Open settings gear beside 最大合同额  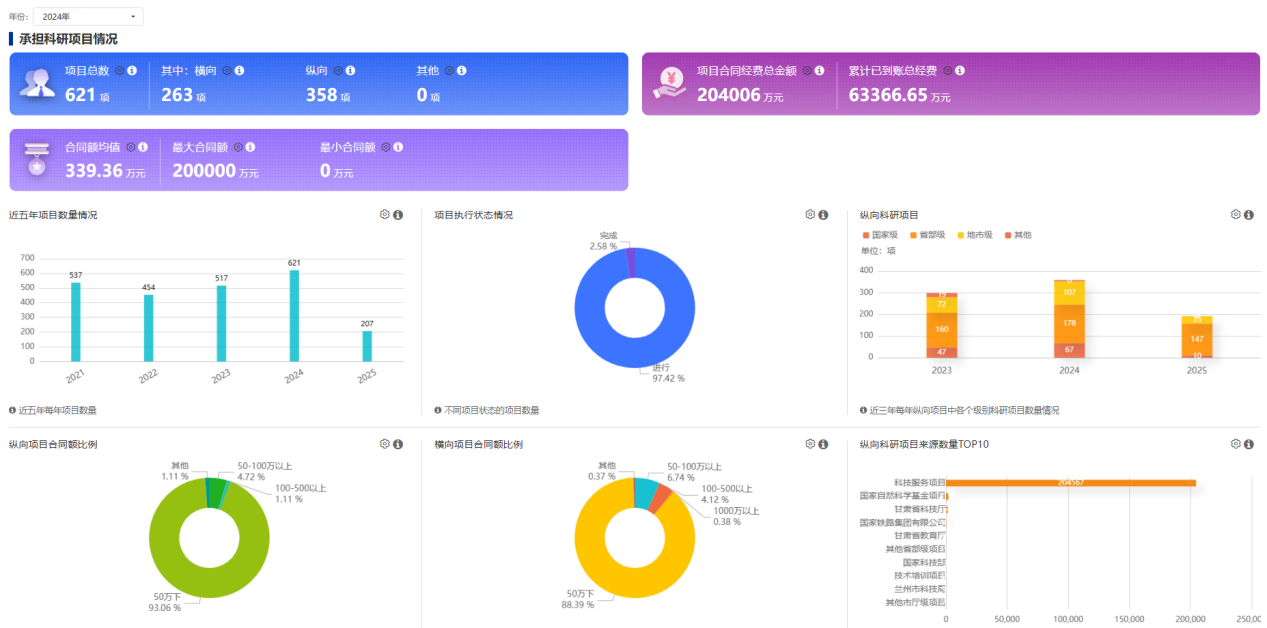click(237, 147)
